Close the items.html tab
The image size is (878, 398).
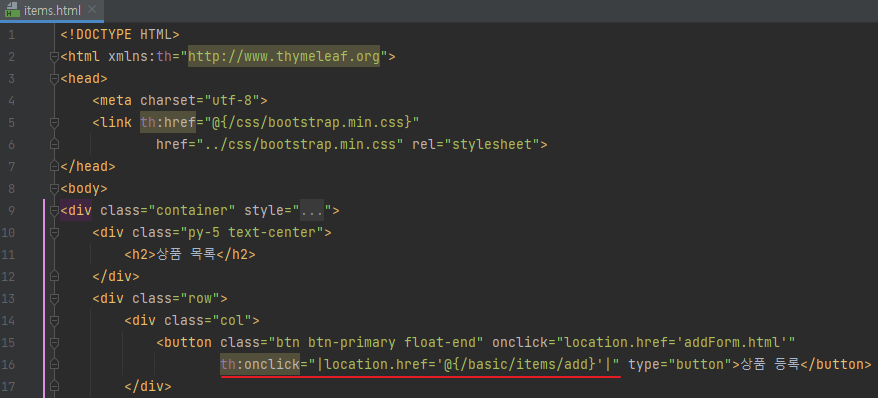click(92, 10)
